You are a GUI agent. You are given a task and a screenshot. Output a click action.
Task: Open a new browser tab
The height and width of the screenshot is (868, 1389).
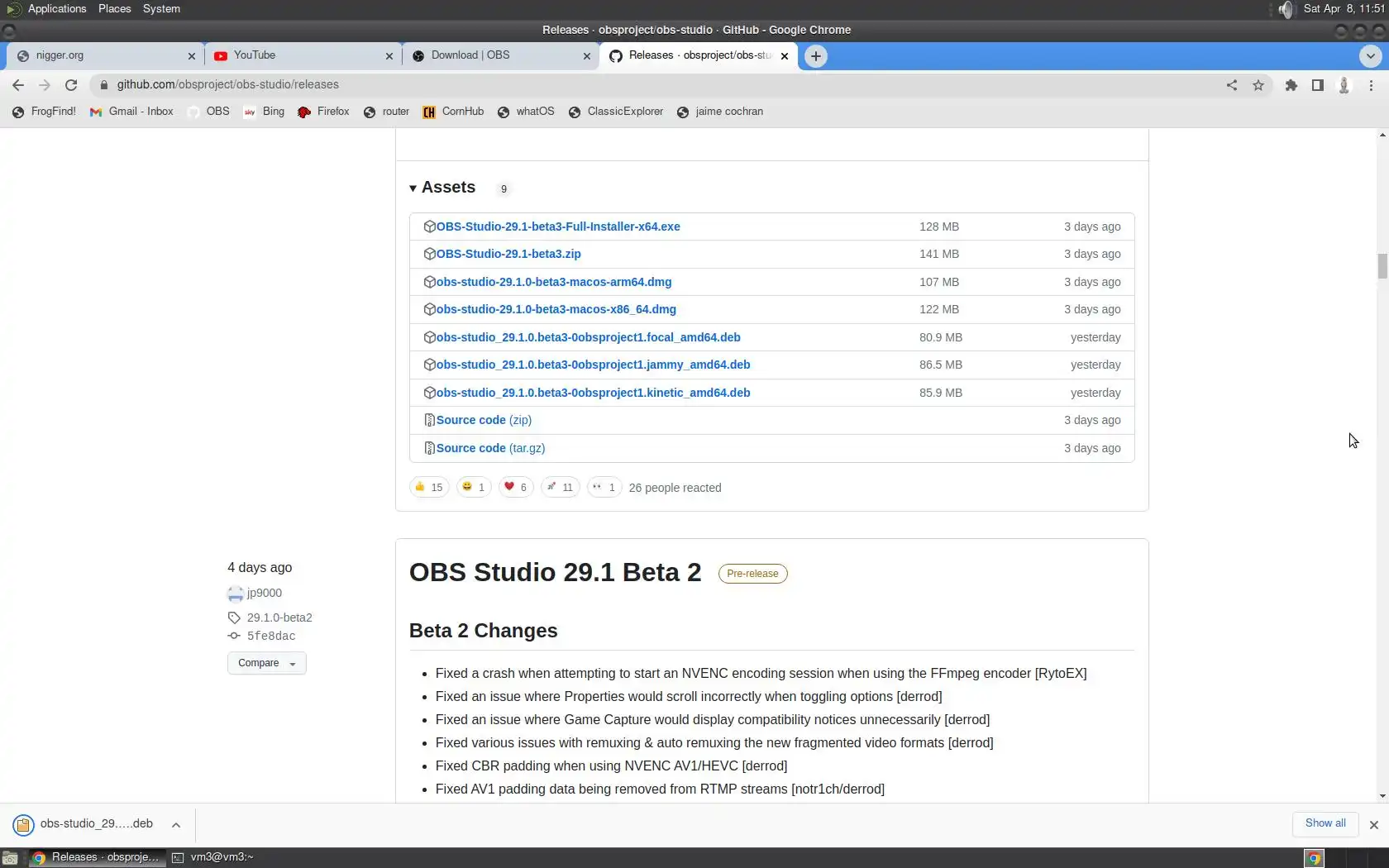[816, 56]
